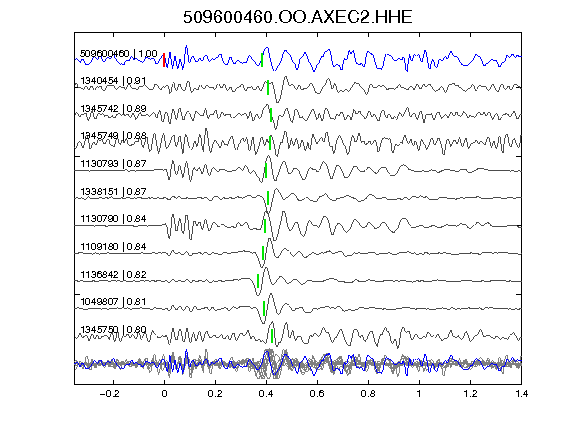Select the green marker on trace 1345742
The image size is (576, 432).
click(x=271, y=115)
